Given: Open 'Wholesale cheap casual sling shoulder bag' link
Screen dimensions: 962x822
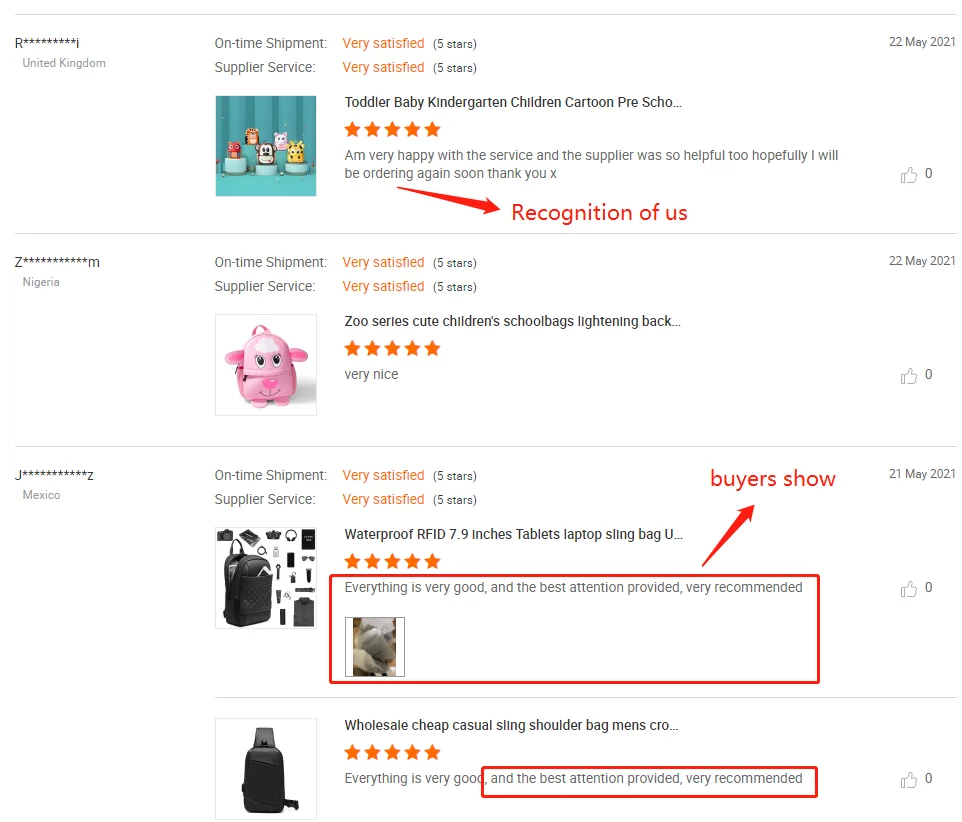Looking at the screenshot, I should tap(512, 725).
